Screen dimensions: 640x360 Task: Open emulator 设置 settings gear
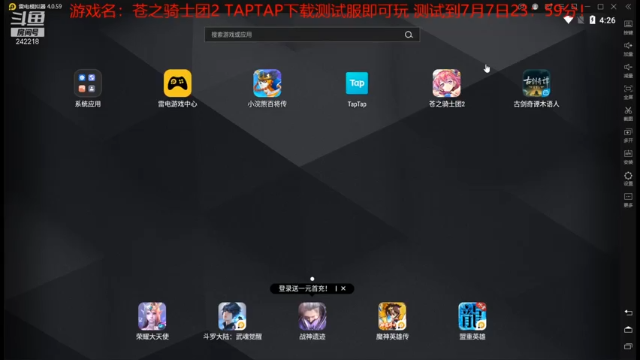(x=628, y=178)
